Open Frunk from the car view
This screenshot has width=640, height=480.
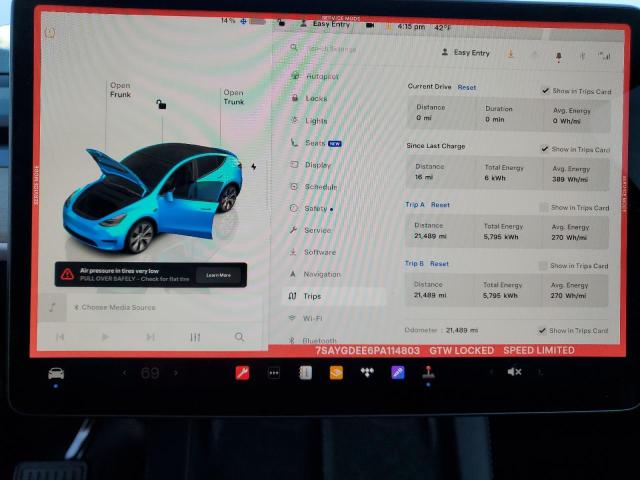[120, 90]
